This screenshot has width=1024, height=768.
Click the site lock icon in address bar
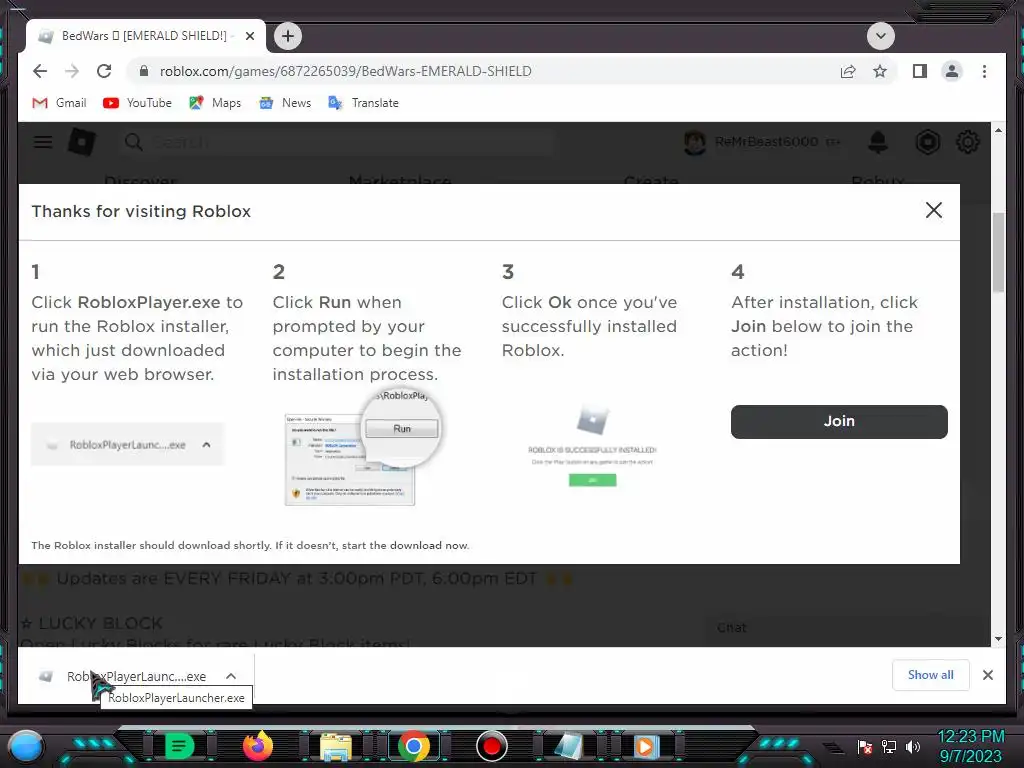pos(144,71)
